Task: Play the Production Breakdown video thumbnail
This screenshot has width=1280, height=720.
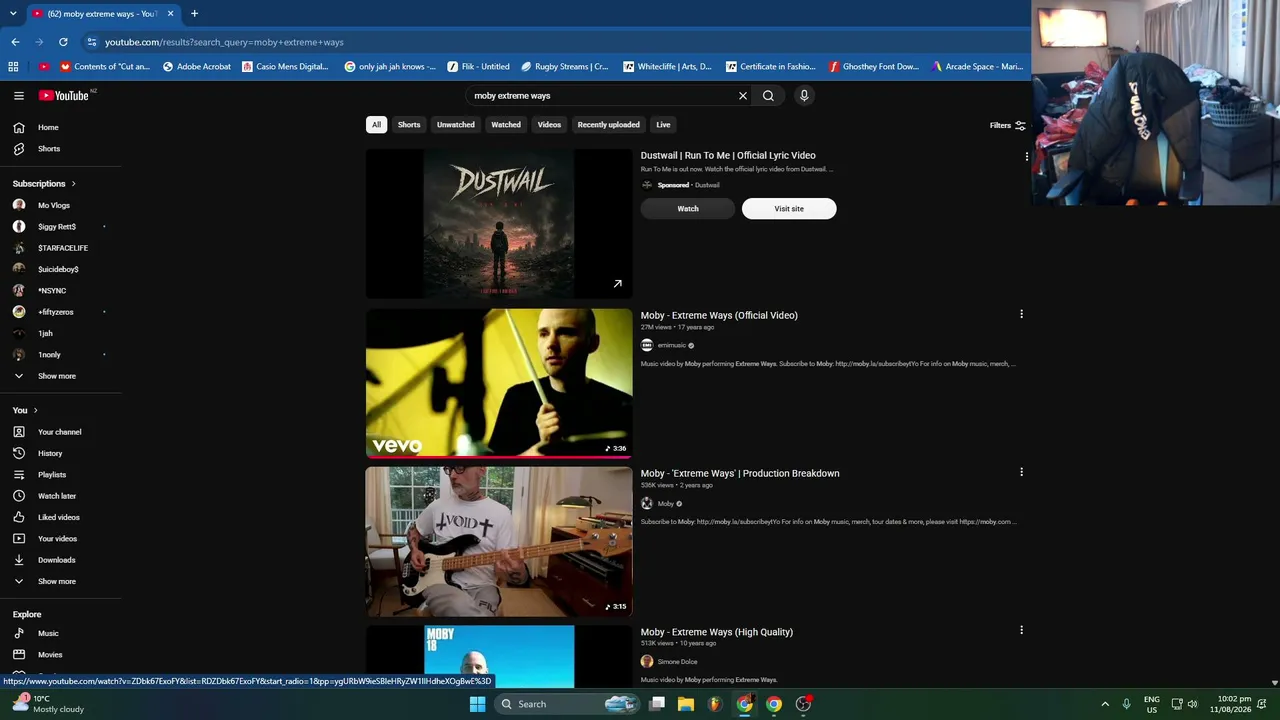Action: (x=499, y=541)
